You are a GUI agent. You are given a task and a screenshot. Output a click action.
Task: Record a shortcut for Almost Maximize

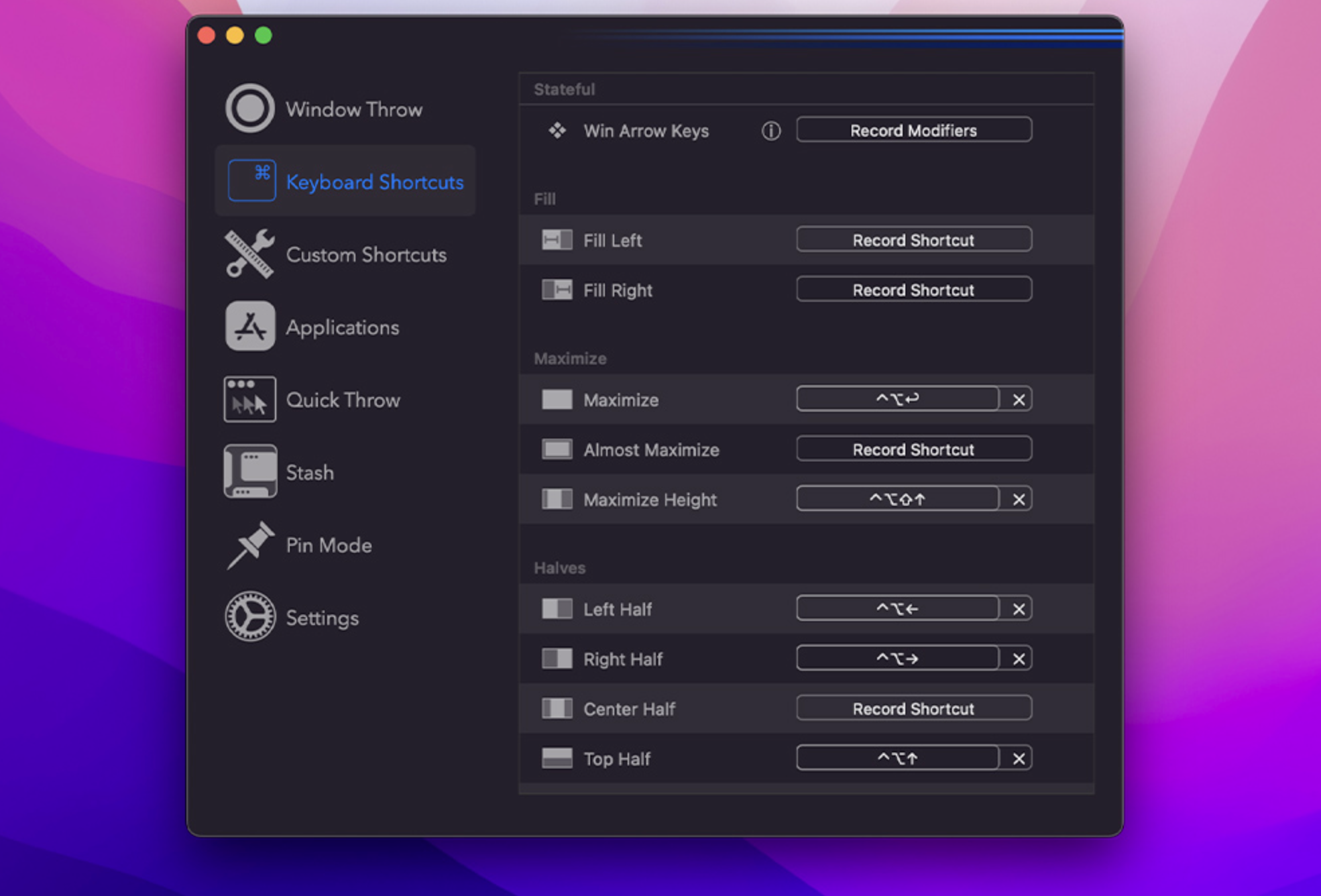tap(913, 449)
